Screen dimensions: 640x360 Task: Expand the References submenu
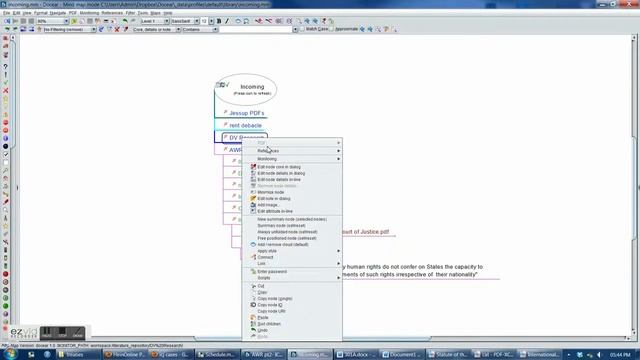click(292, 151)
